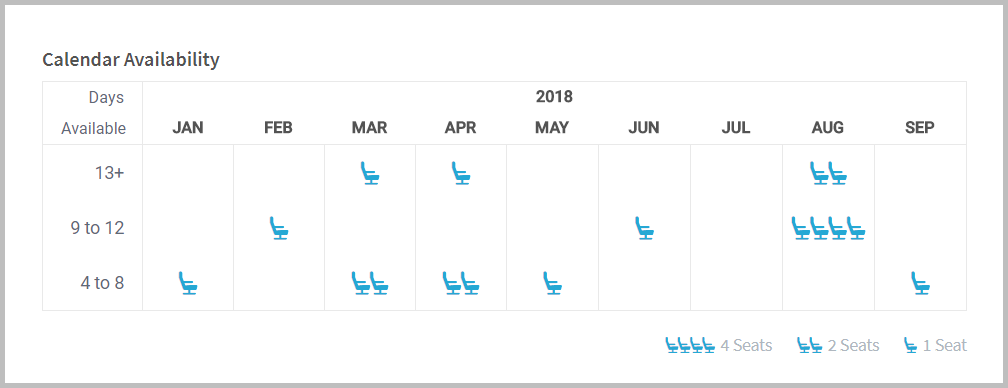Select May 4 to 8 days seat
This screenshot has width=1008, height=388.
click(553, 283)
